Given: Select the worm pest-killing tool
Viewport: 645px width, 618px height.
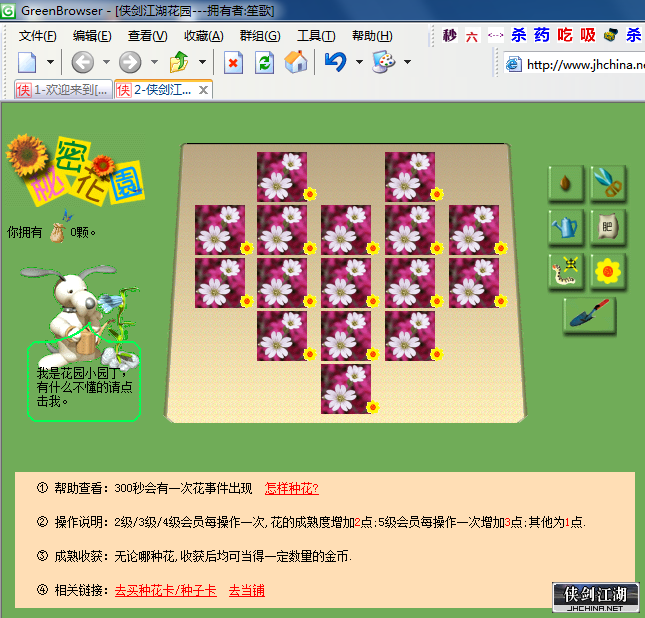Looking at the screenshot, I should (566, 272).
